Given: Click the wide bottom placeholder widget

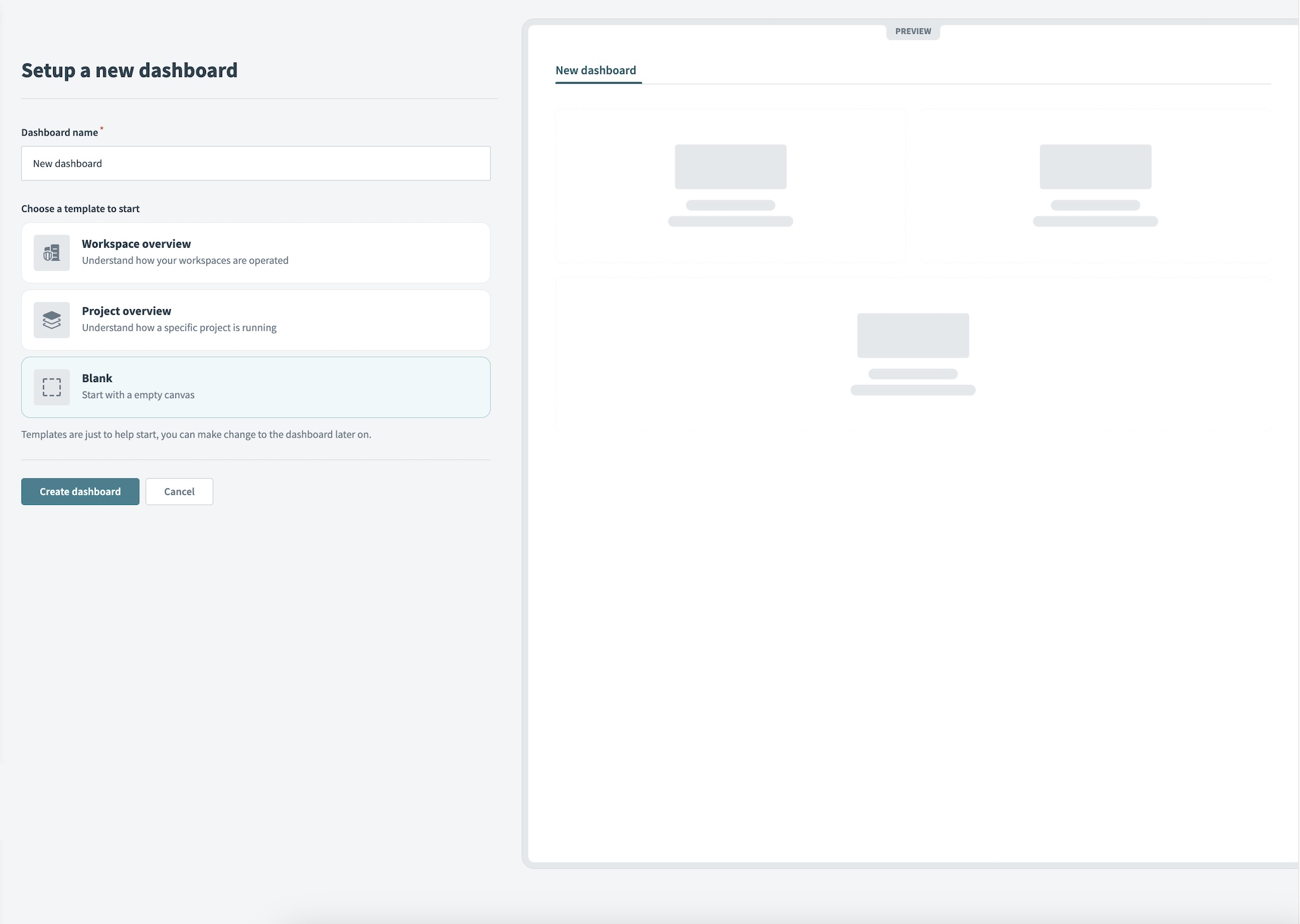Looking at the screenshot, I should (x=913, y=354).
